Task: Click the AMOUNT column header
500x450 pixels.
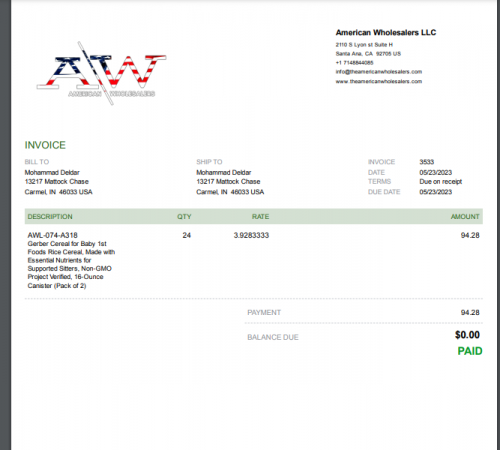Action: coord(465,217)
